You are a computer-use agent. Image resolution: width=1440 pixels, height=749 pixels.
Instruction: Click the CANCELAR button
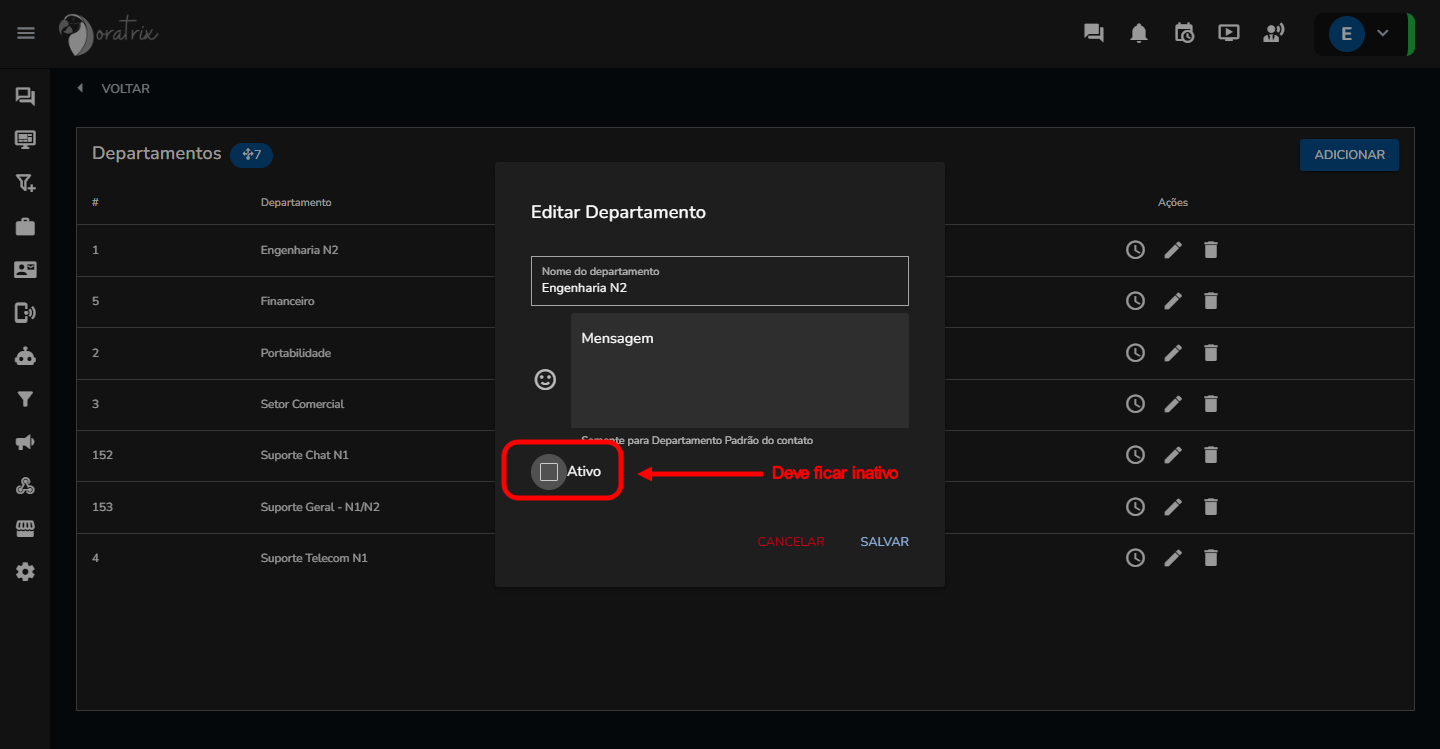(x=790, y=542)
